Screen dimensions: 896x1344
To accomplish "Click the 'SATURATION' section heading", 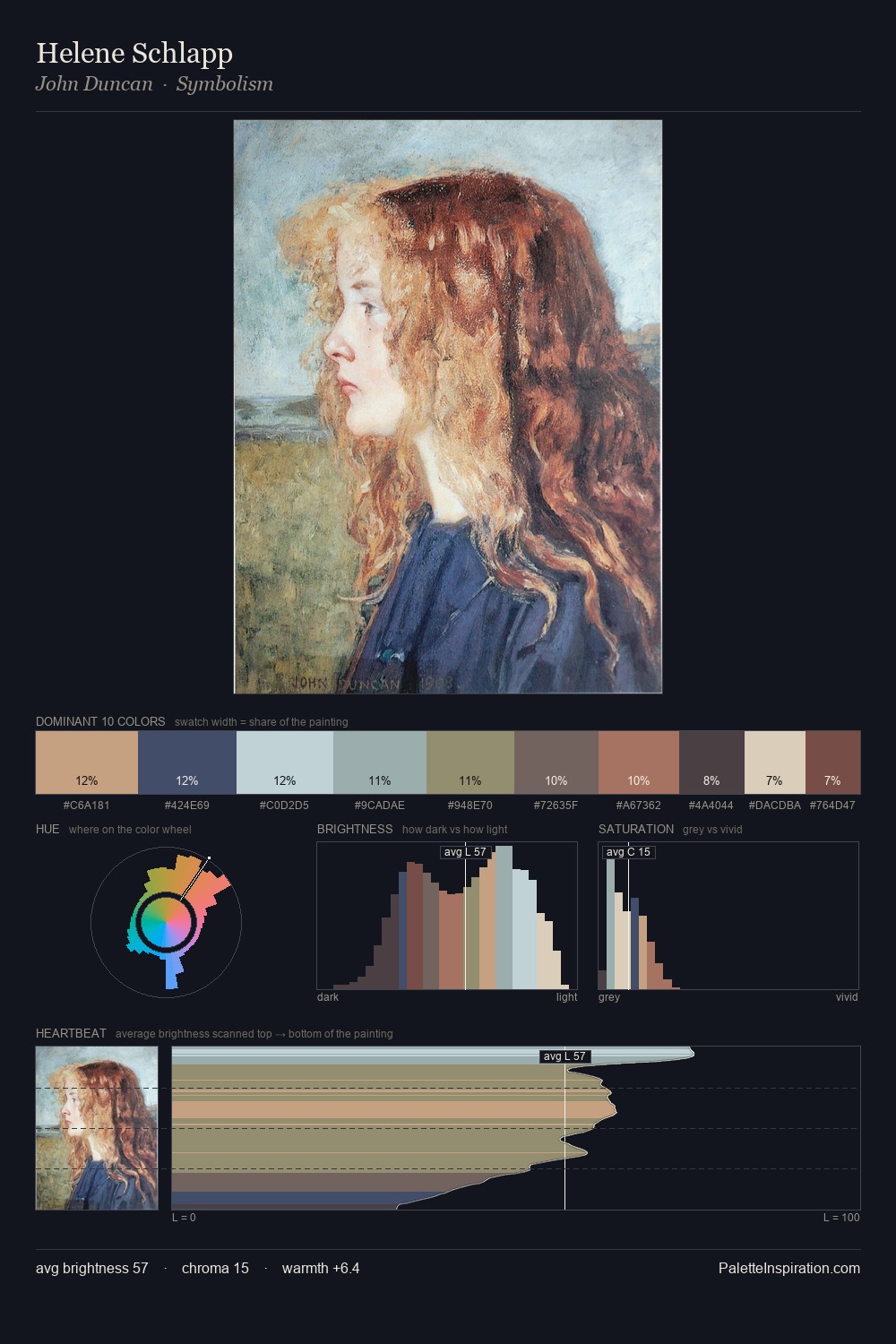I will (x=636, y=829).
